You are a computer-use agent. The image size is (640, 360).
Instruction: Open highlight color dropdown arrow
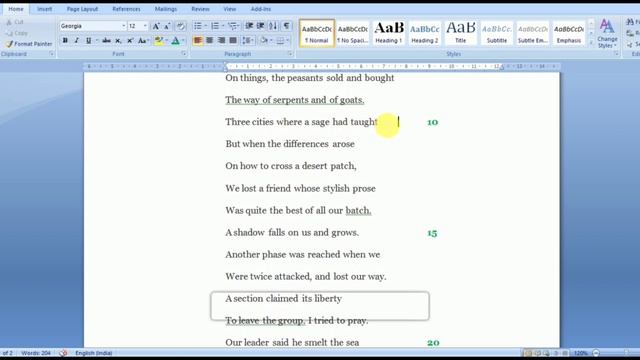[x=167, y=40]
